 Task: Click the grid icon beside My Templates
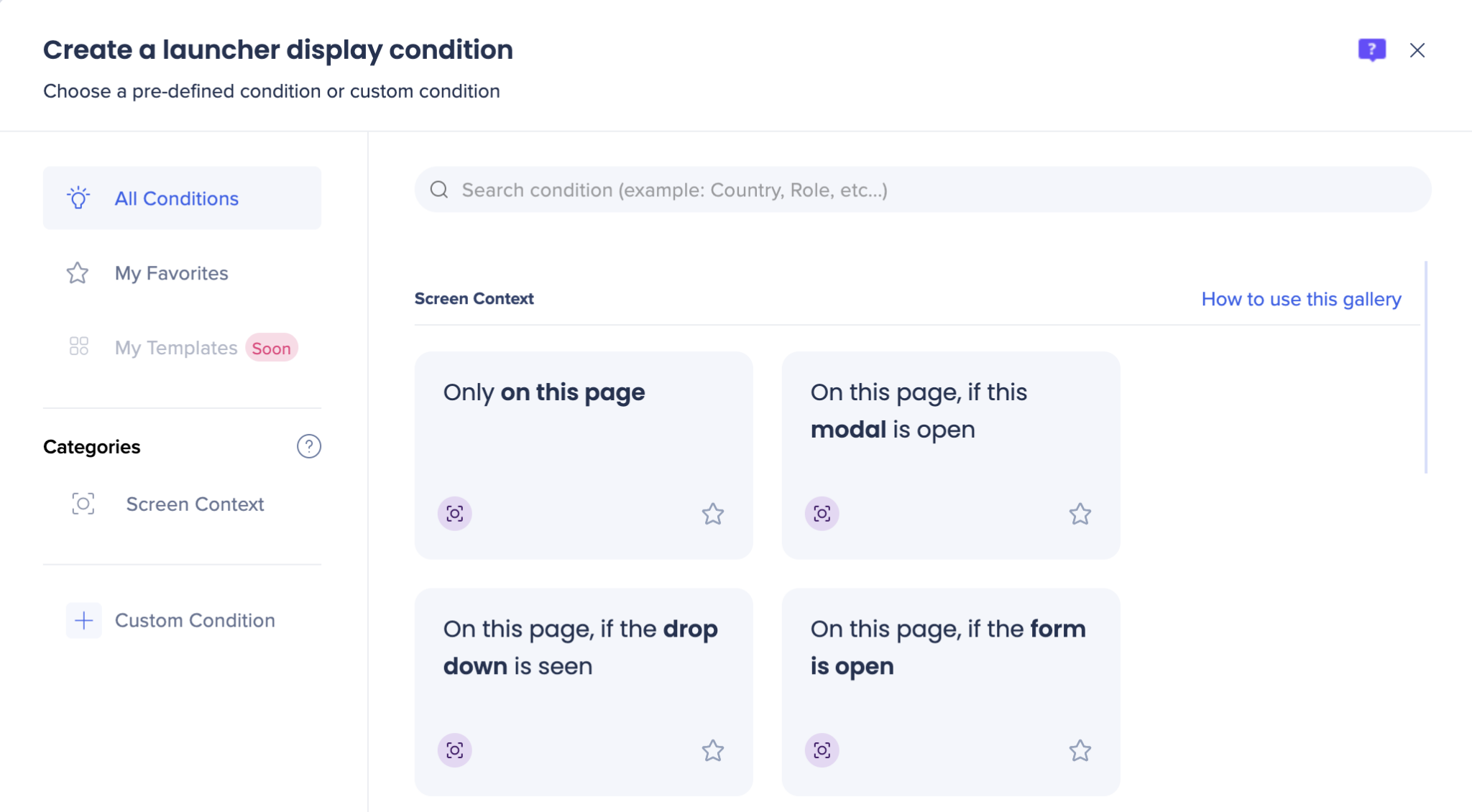coord(79,347)
